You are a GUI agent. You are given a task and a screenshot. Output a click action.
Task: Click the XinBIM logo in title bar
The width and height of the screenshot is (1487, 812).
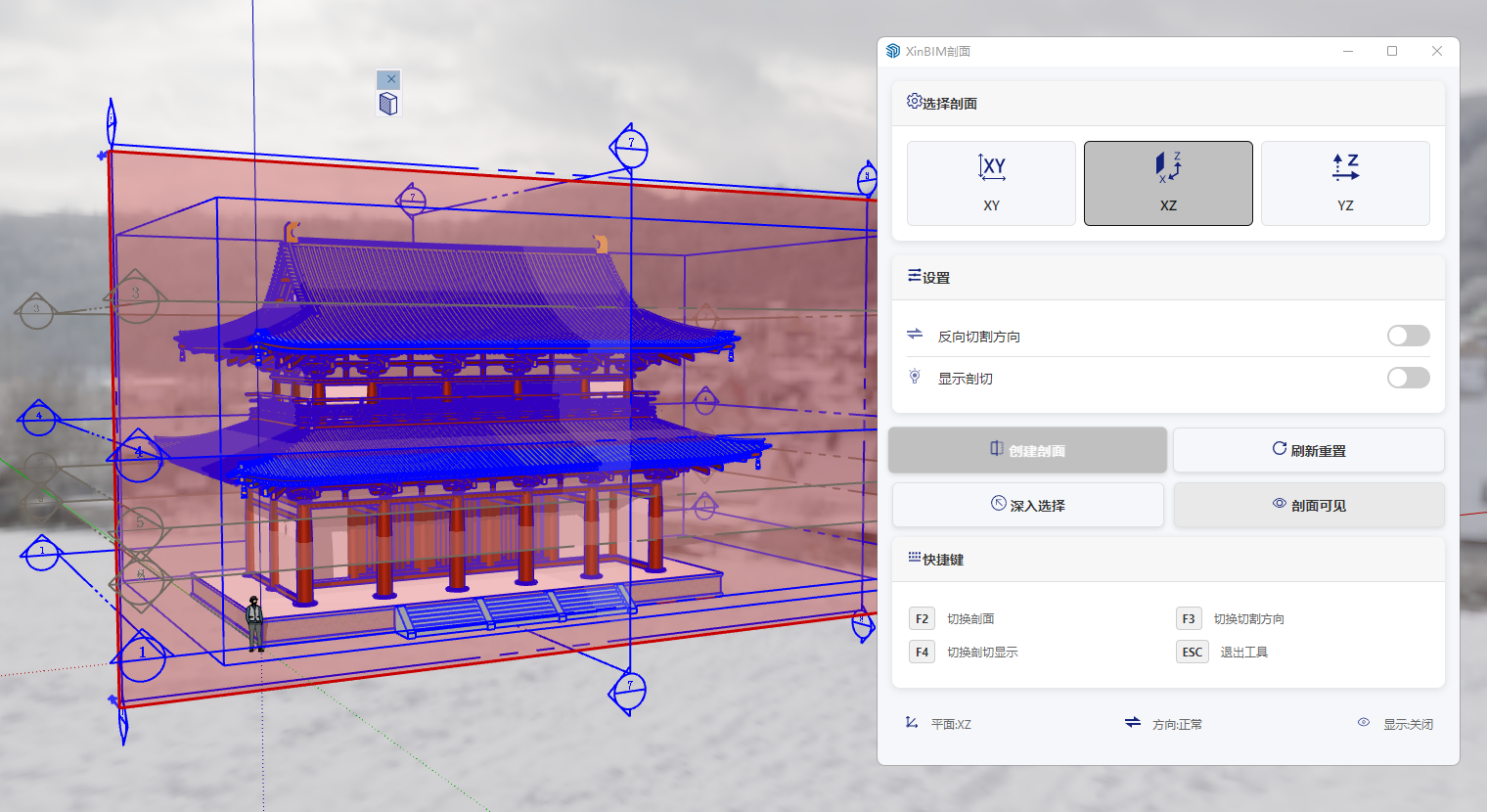pos(893,51)
